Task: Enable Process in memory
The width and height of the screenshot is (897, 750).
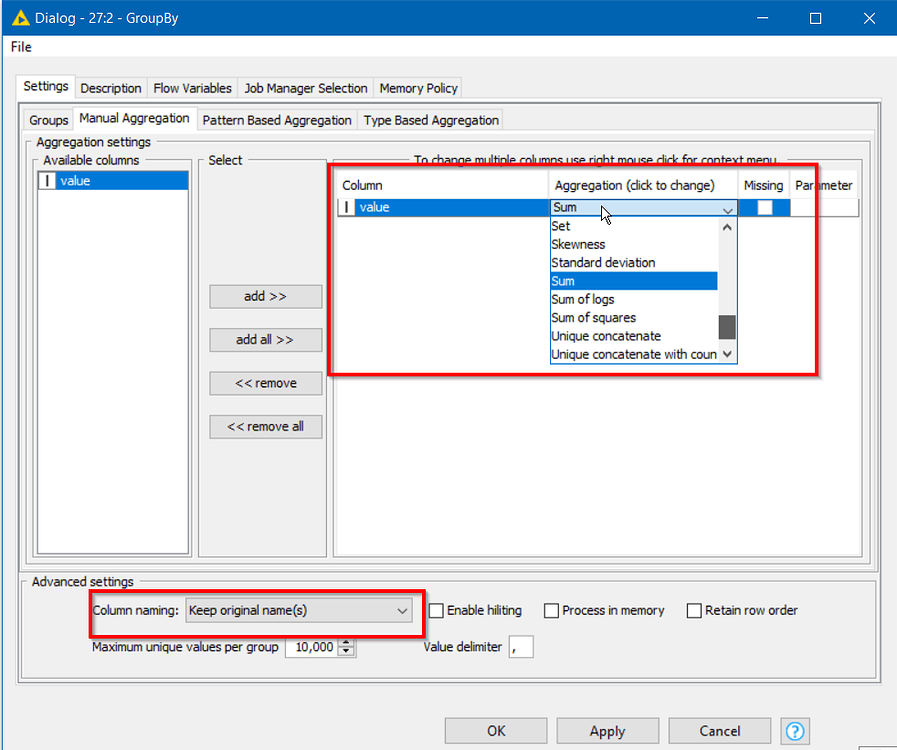Action: (551, 610)
